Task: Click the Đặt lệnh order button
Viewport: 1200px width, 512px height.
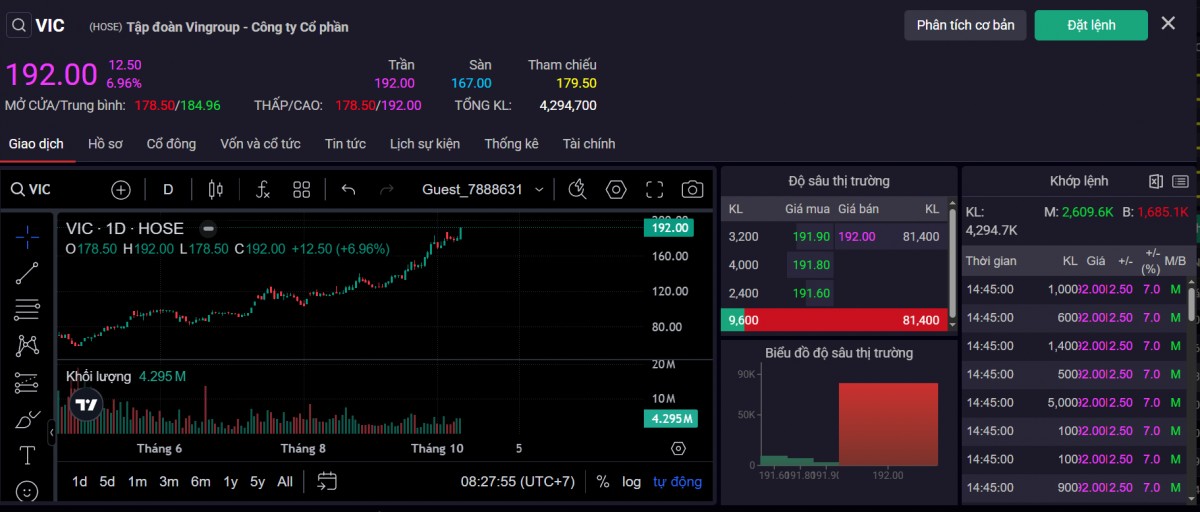Action: 1090,25
